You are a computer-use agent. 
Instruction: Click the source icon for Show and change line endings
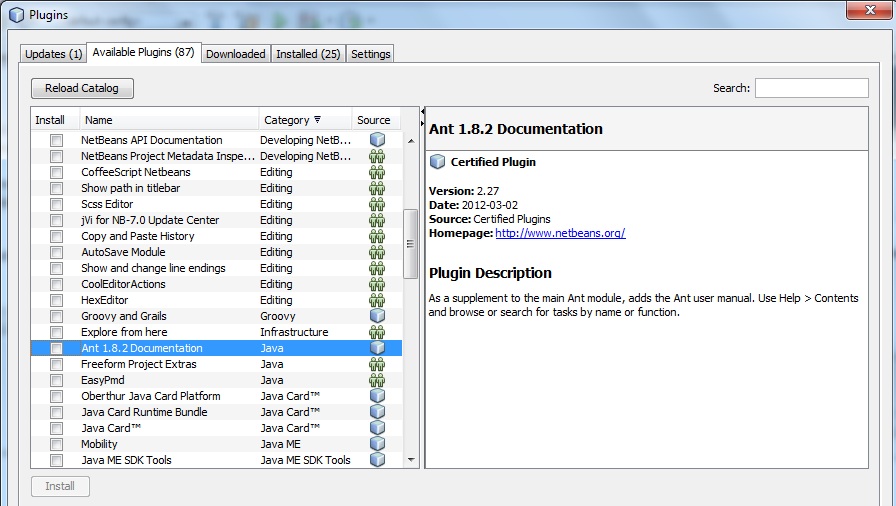(377, 268)
